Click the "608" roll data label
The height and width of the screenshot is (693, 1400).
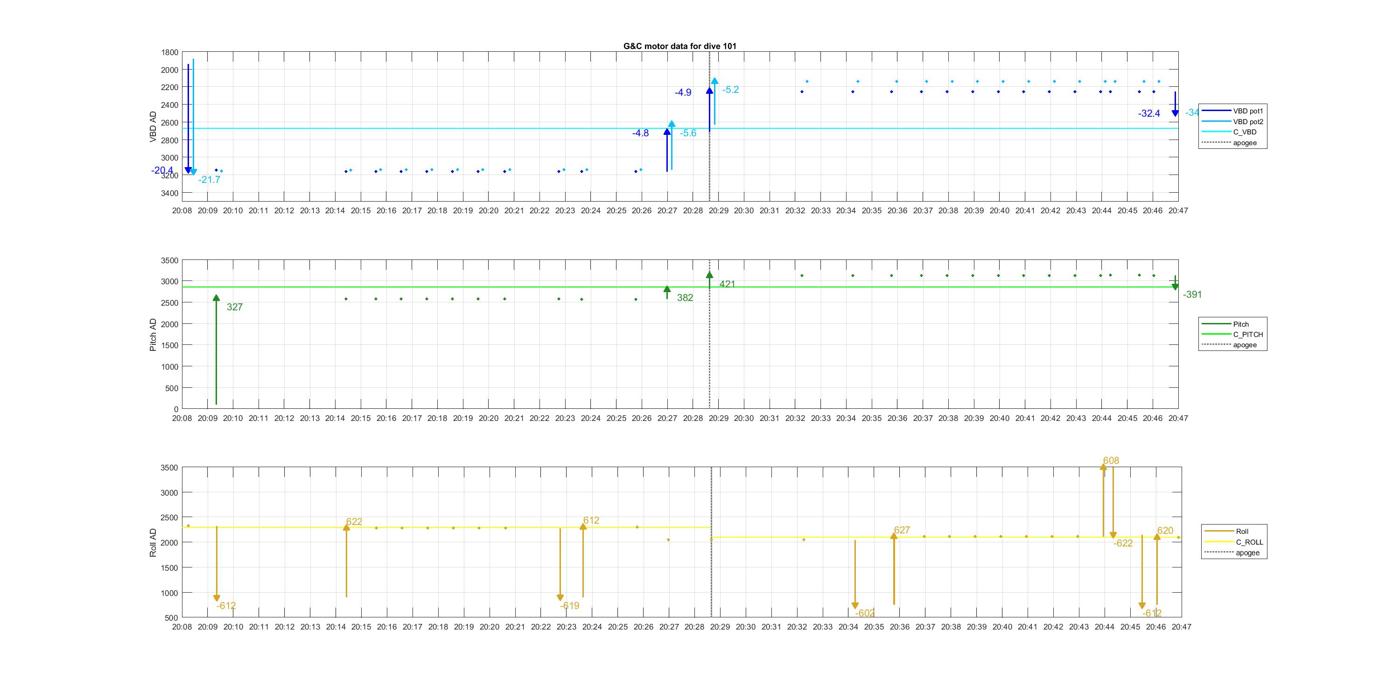[1111, 461]
